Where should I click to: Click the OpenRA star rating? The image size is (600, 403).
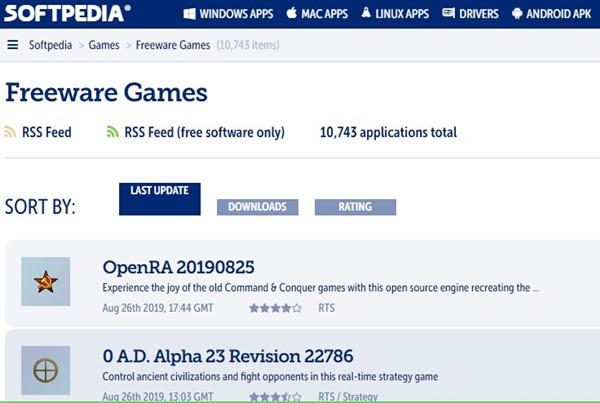pos(276,308)
